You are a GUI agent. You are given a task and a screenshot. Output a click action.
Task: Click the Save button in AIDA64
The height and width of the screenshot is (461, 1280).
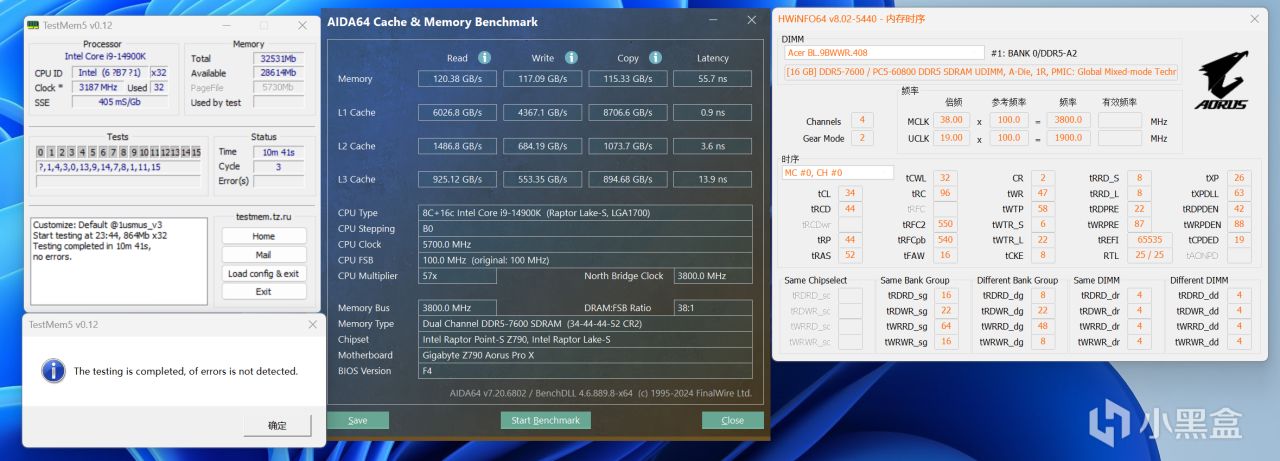click(358, 420)
